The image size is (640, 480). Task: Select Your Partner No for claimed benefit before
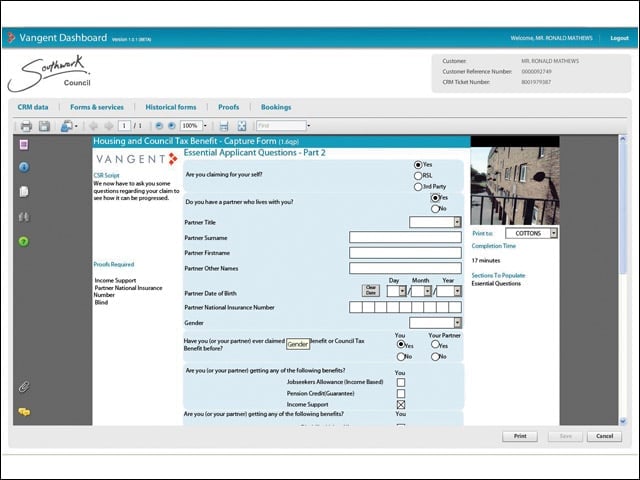pyautogui.click(x=435, y=357)
